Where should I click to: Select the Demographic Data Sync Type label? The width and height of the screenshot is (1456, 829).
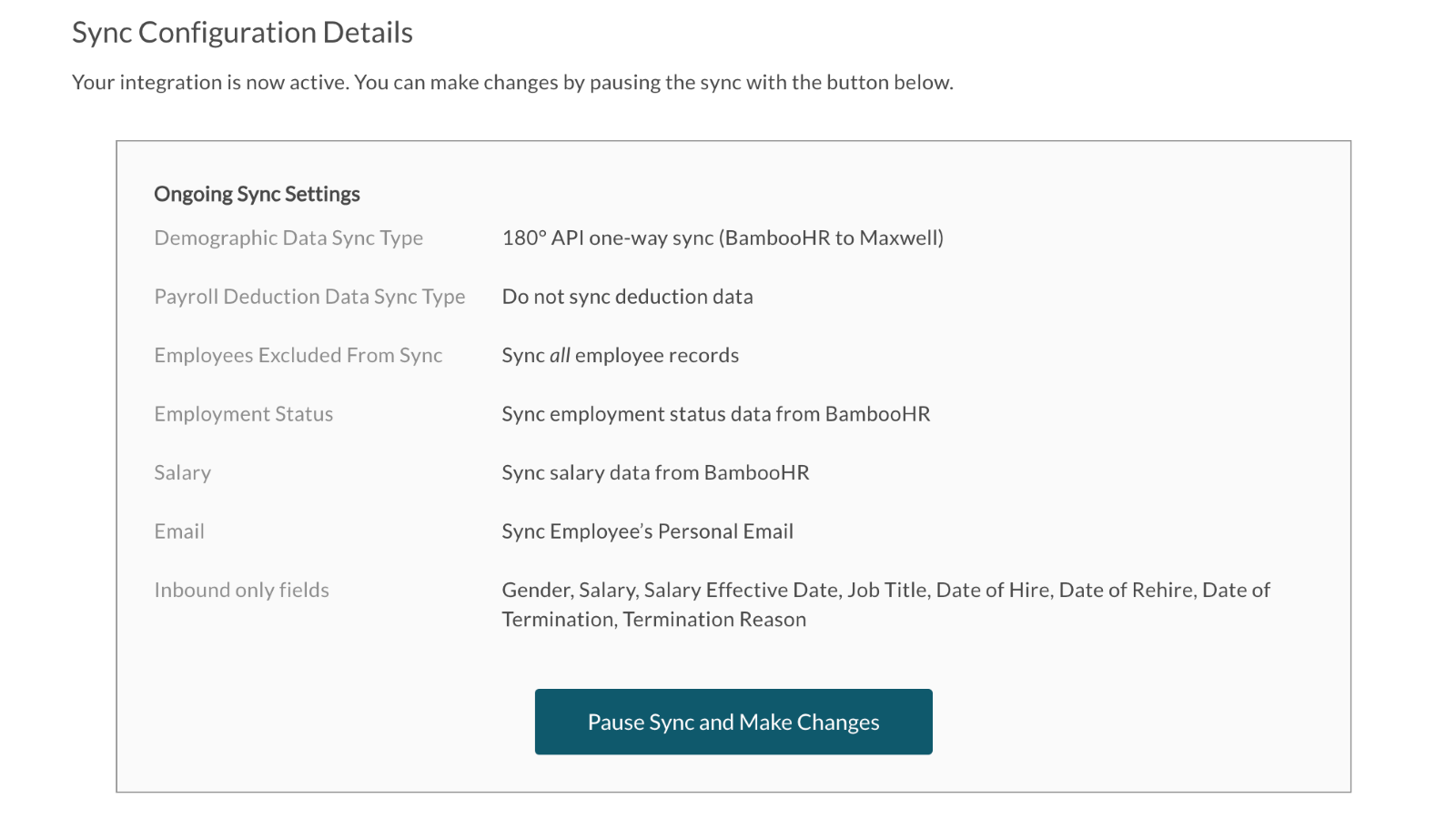[288, 238]
